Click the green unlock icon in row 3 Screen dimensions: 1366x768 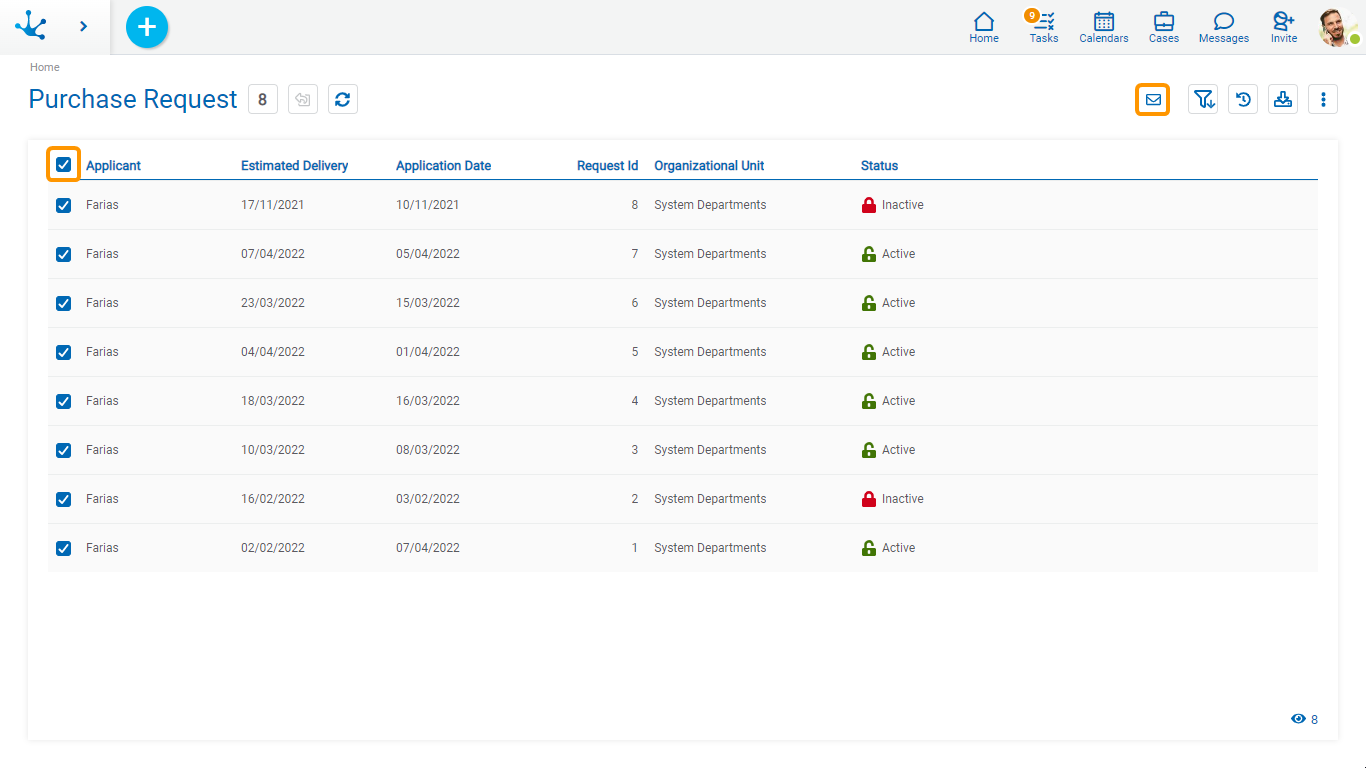(x=869, y=450)
